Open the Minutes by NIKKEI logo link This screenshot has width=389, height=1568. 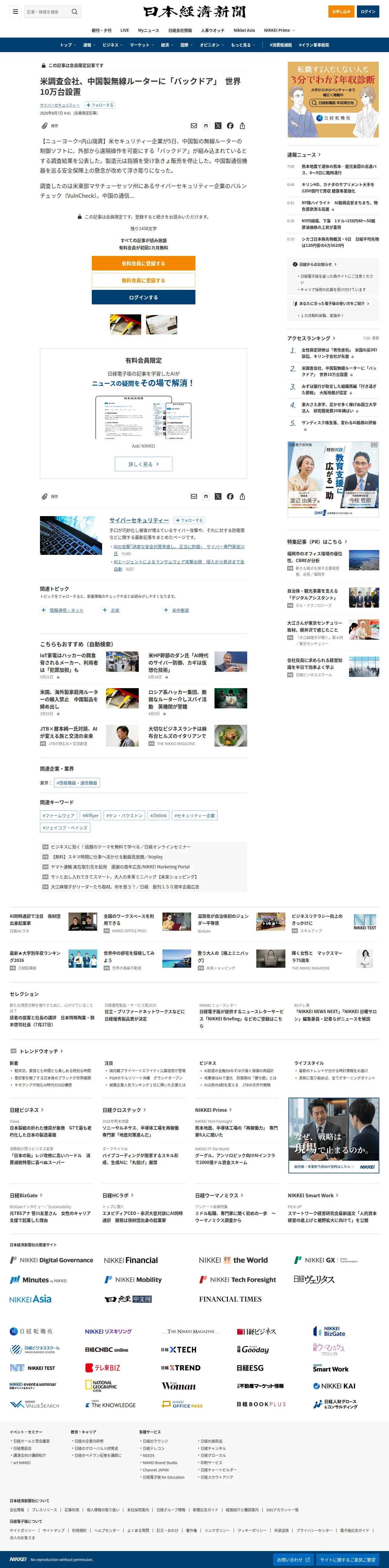click(x=38, y=1279)
